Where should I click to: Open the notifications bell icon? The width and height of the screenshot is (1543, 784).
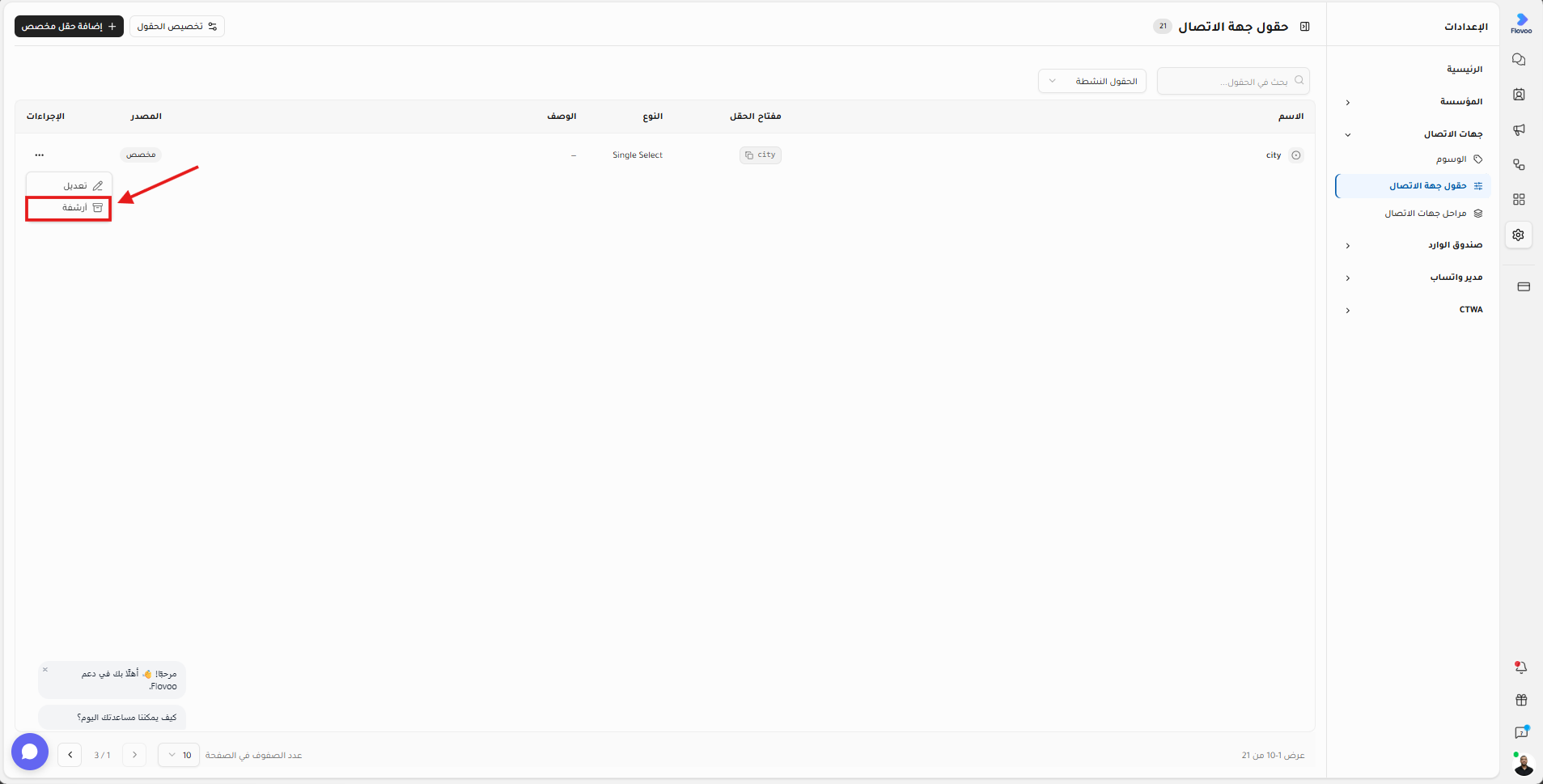pos(1520,667)
